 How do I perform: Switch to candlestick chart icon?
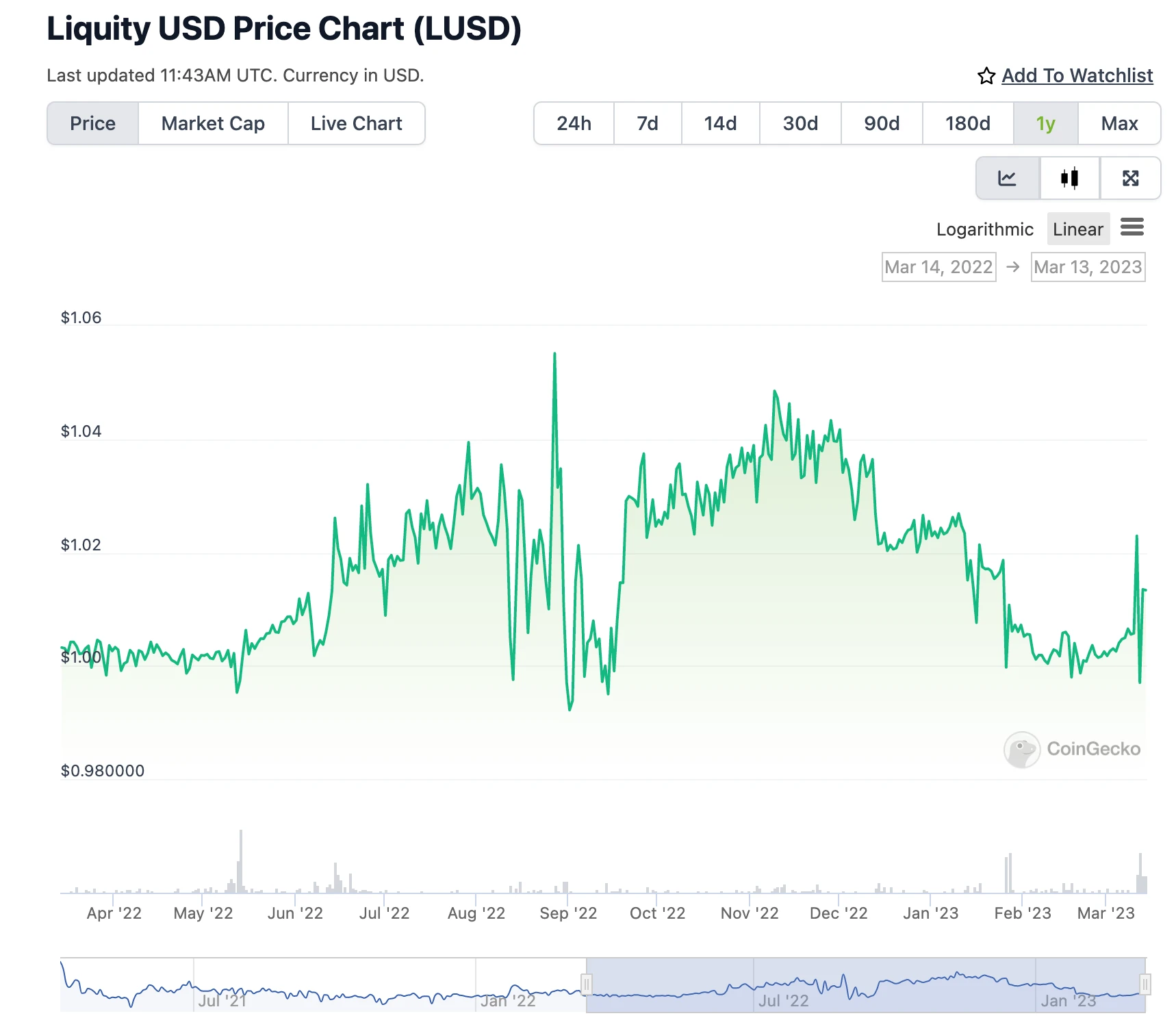point(1070,178)
